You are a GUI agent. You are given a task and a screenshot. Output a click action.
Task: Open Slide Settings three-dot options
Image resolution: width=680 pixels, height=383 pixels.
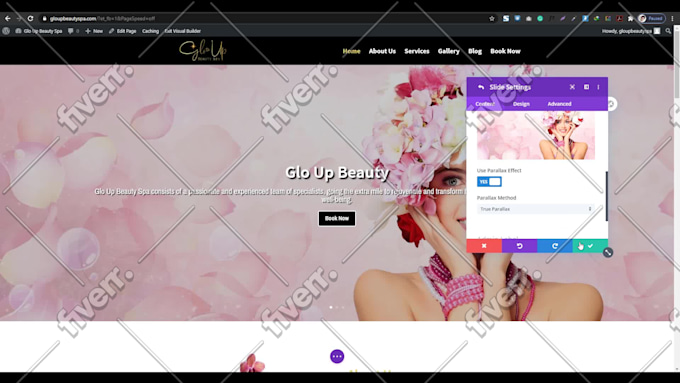pos(598,87)
